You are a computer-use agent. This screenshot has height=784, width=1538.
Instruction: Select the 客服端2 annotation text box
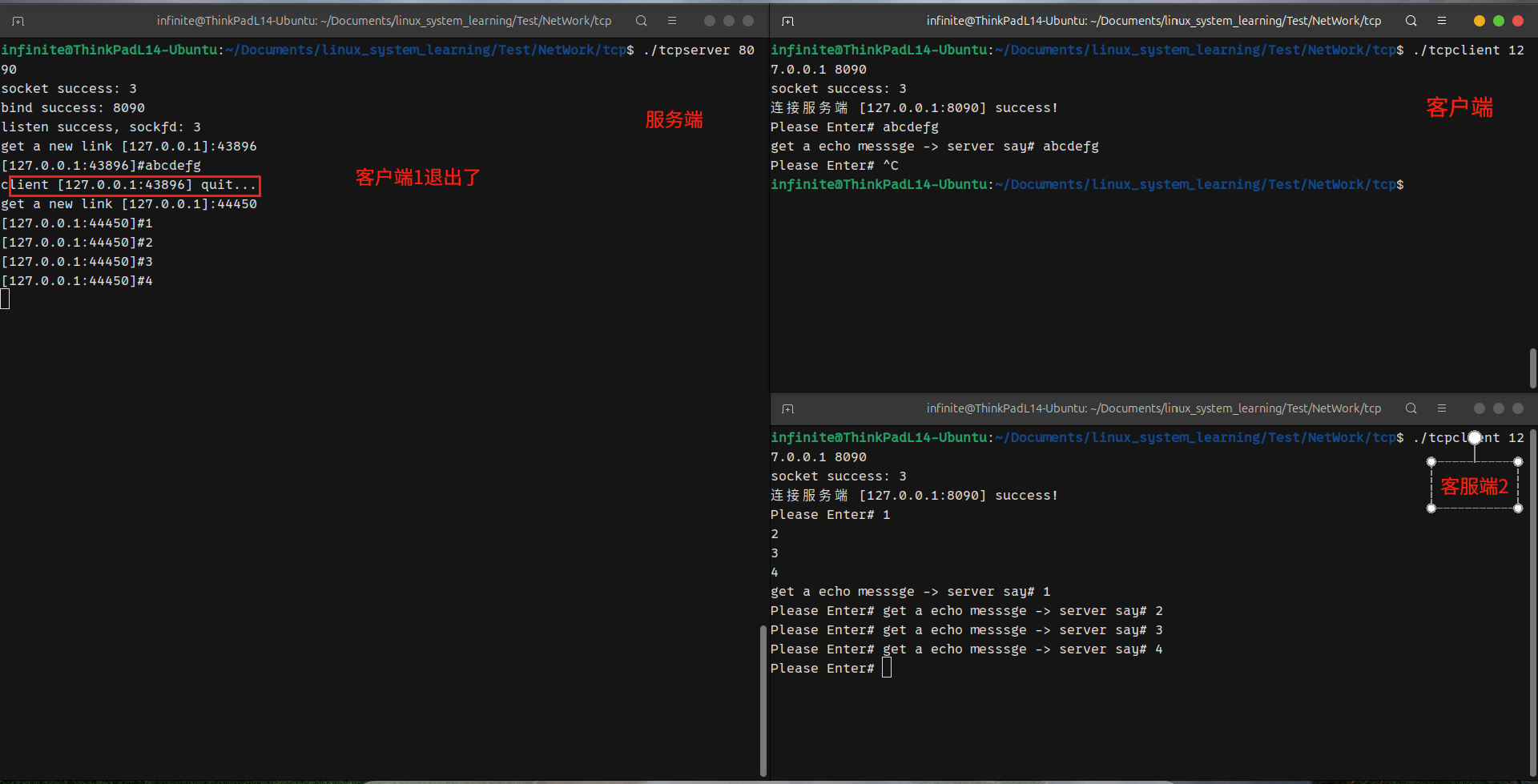(x=1474, y=485)
